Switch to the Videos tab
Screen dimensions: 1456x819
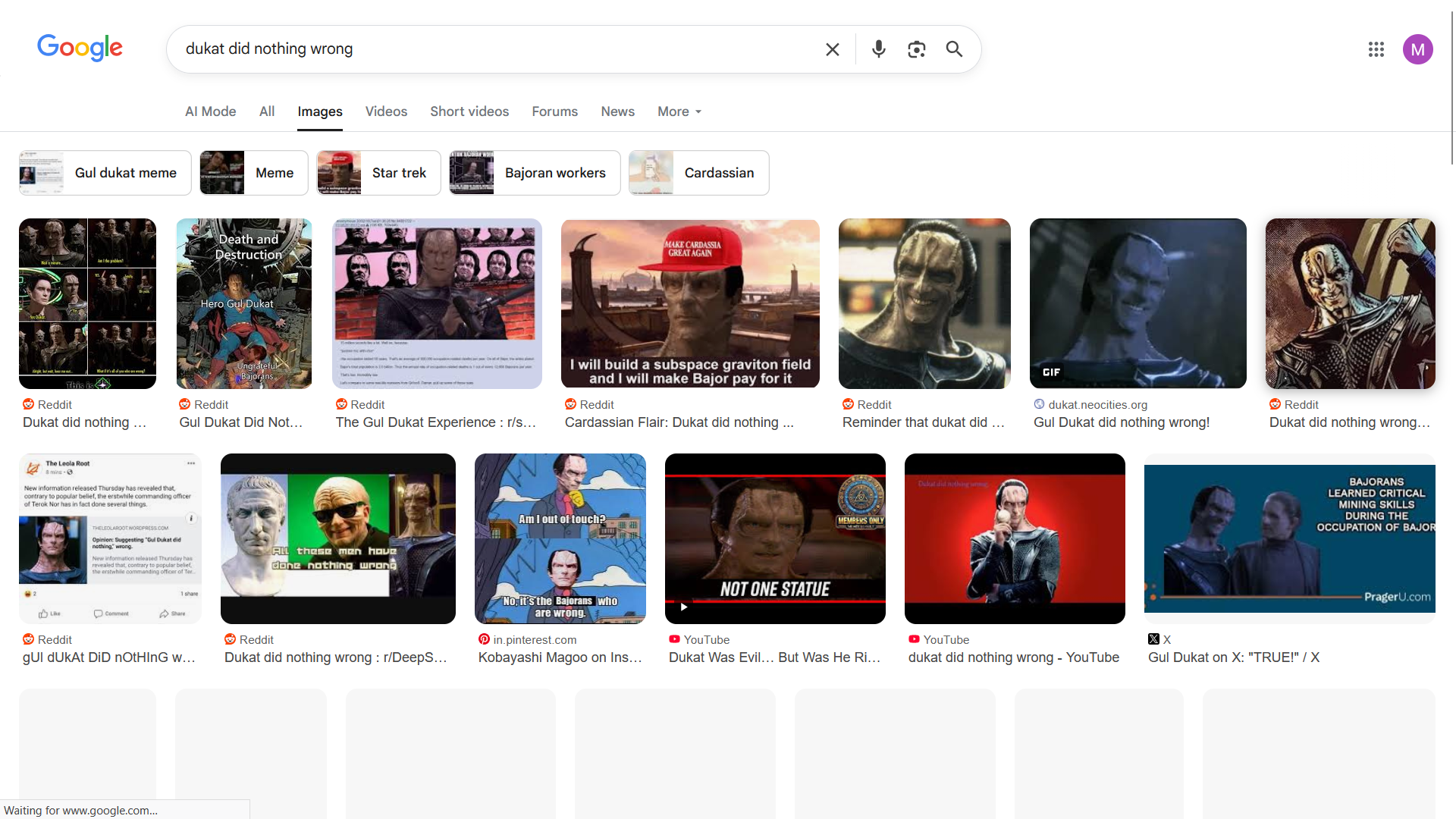(x=386, y=111)
